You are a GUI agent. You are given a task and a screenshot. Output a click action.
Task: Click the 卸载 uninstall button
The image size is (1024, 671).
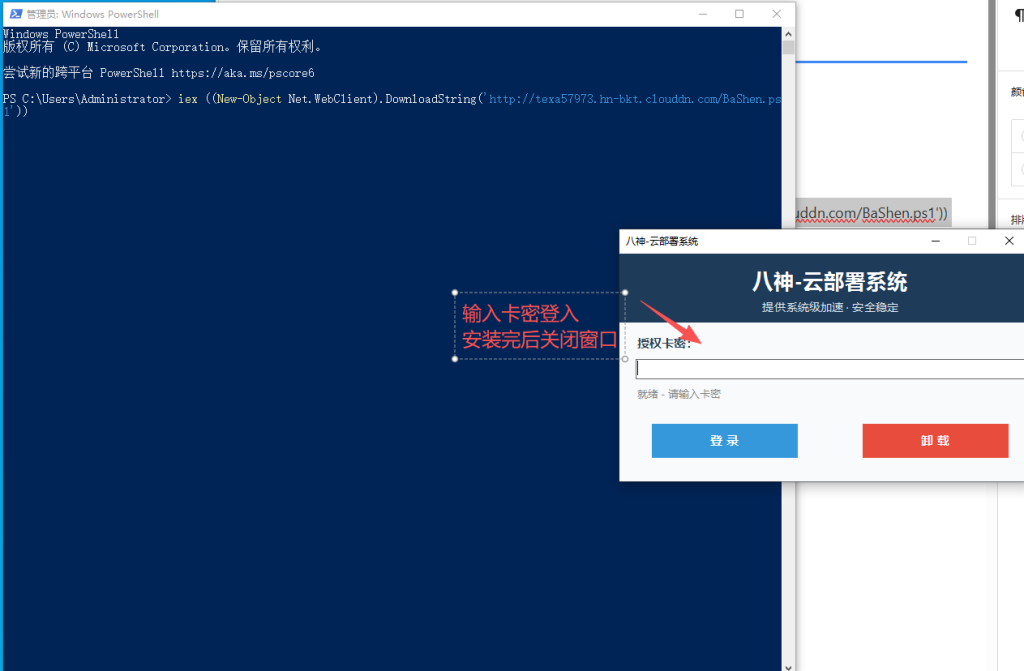coord(935,440)
